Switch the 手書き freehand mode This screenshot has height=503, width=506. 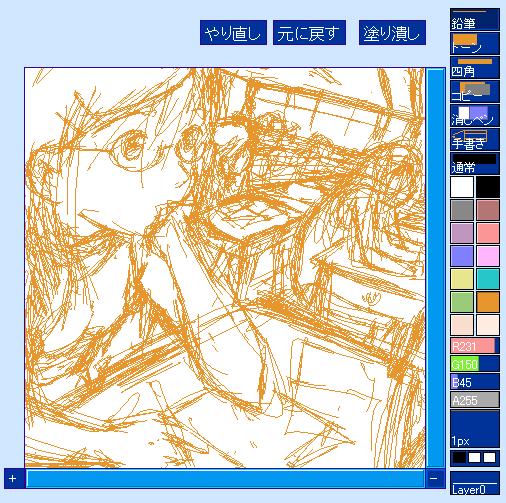coord(475,140)
